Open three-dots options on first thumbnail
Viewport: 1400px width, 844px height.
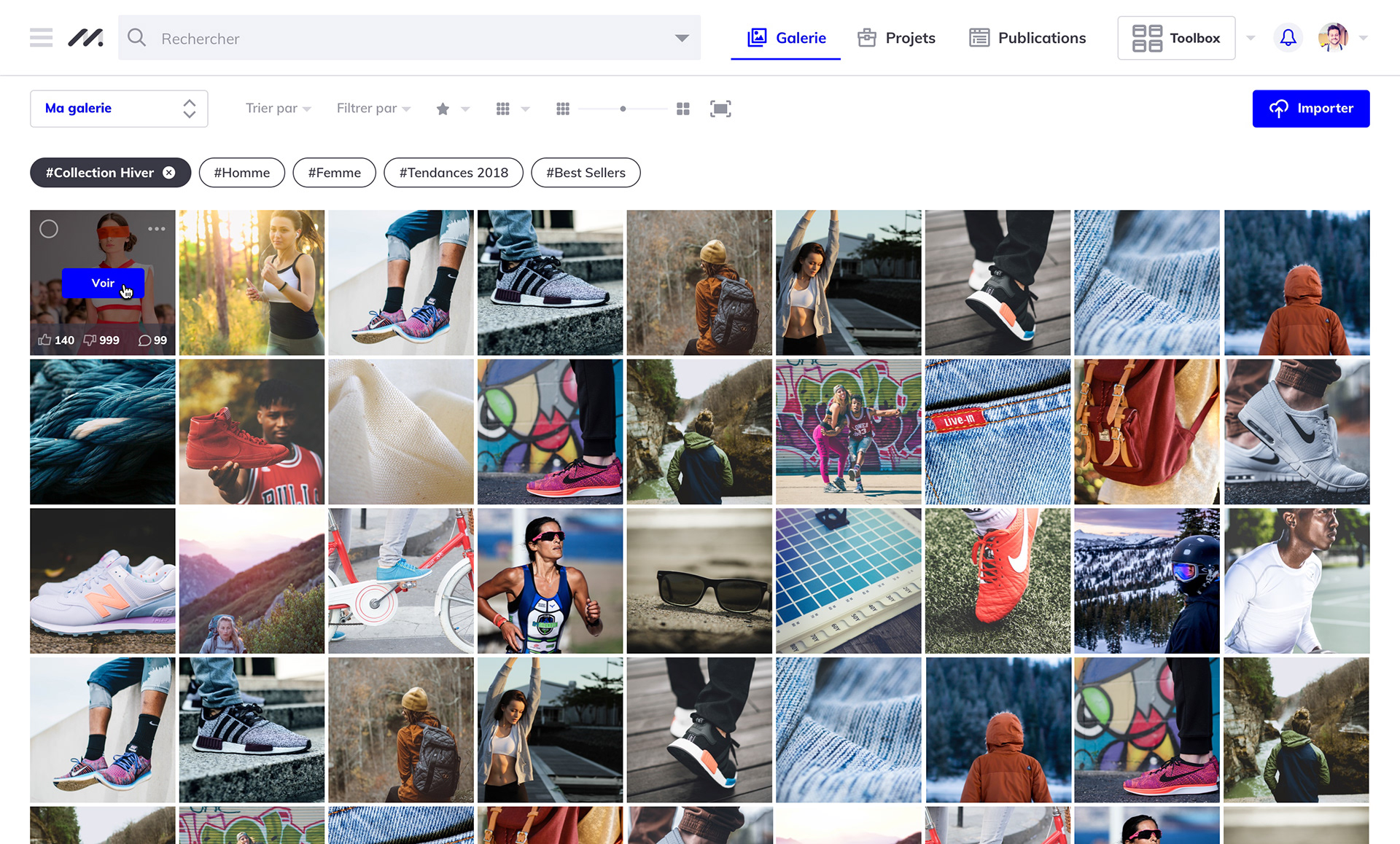click(156, 229)
